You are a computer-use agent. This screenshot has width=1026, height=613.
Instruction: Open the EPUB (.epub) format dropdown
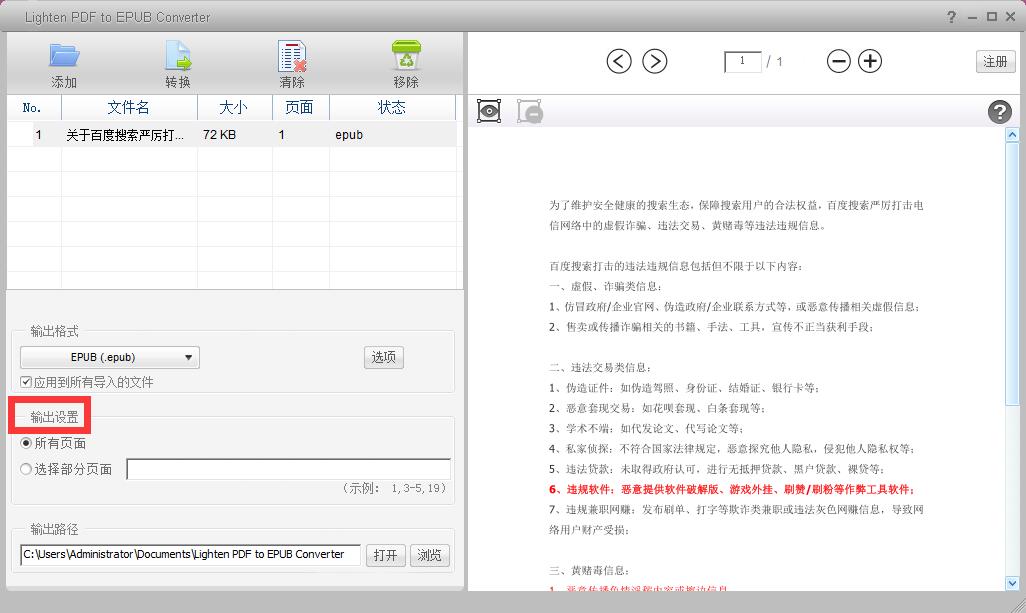[x=110, y=357]
